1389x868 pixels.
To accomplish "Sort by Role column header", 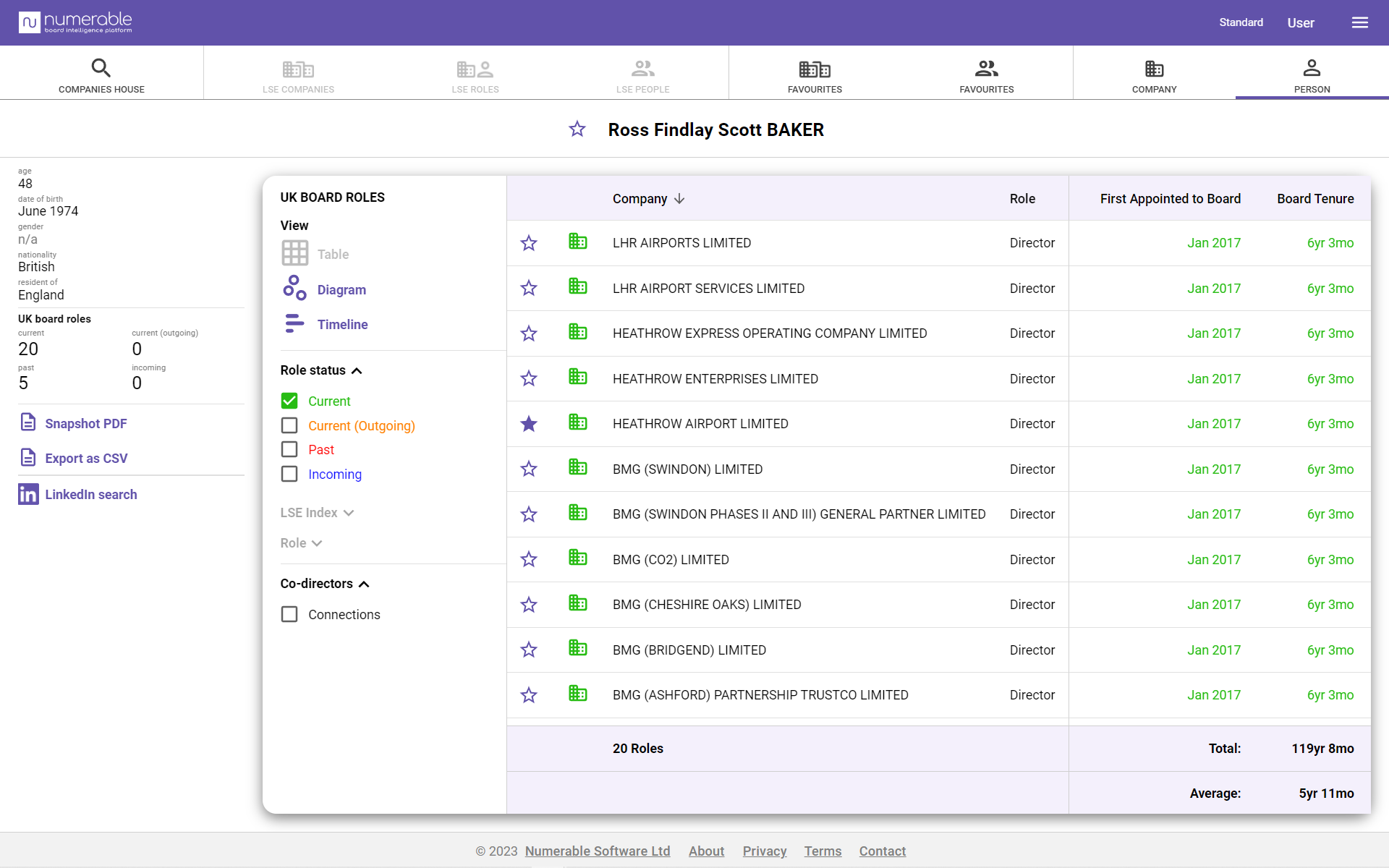I will [1022, 199].
